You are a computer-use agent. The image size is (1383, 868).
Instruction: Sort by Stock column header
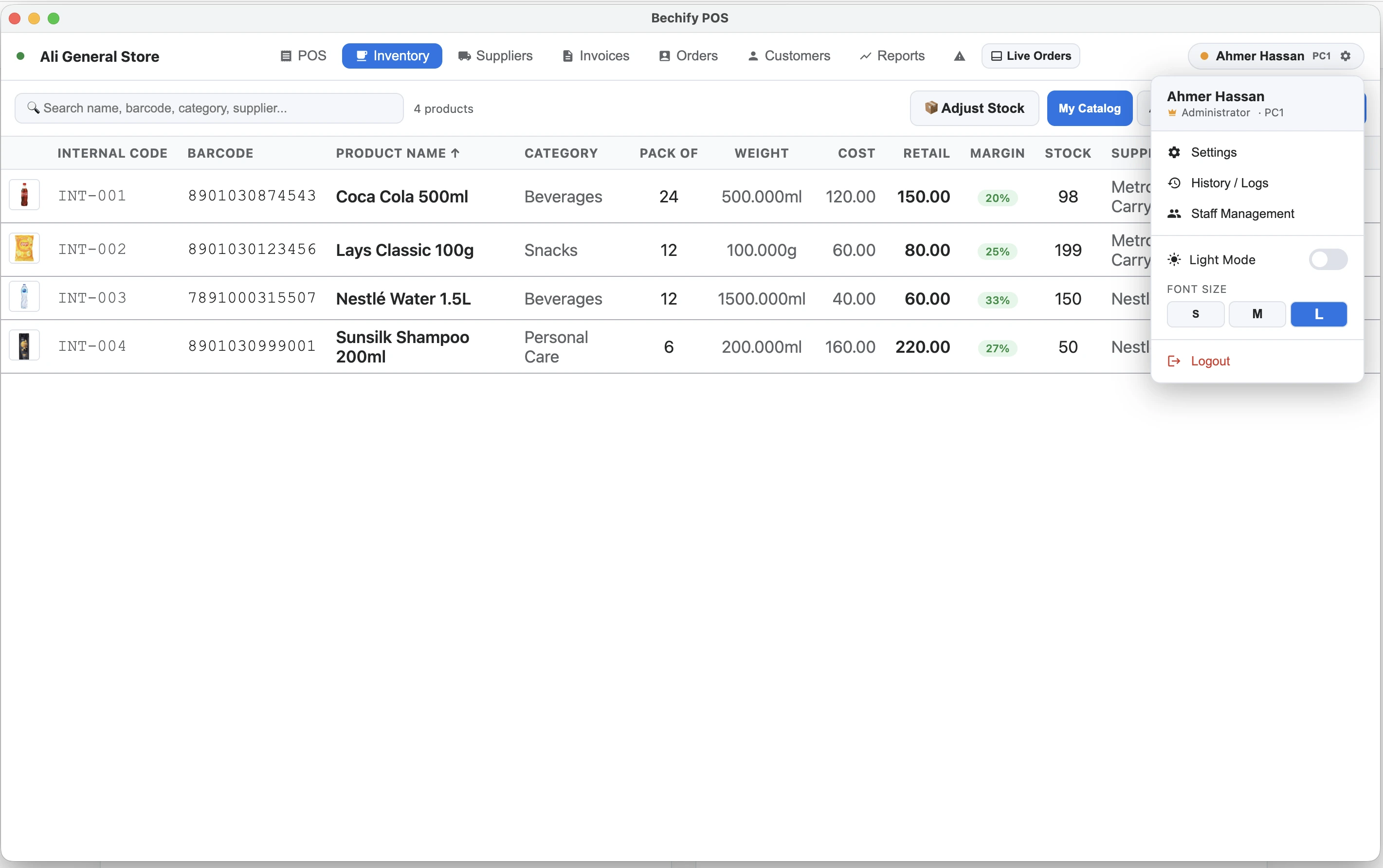[x=1068, y=153]
